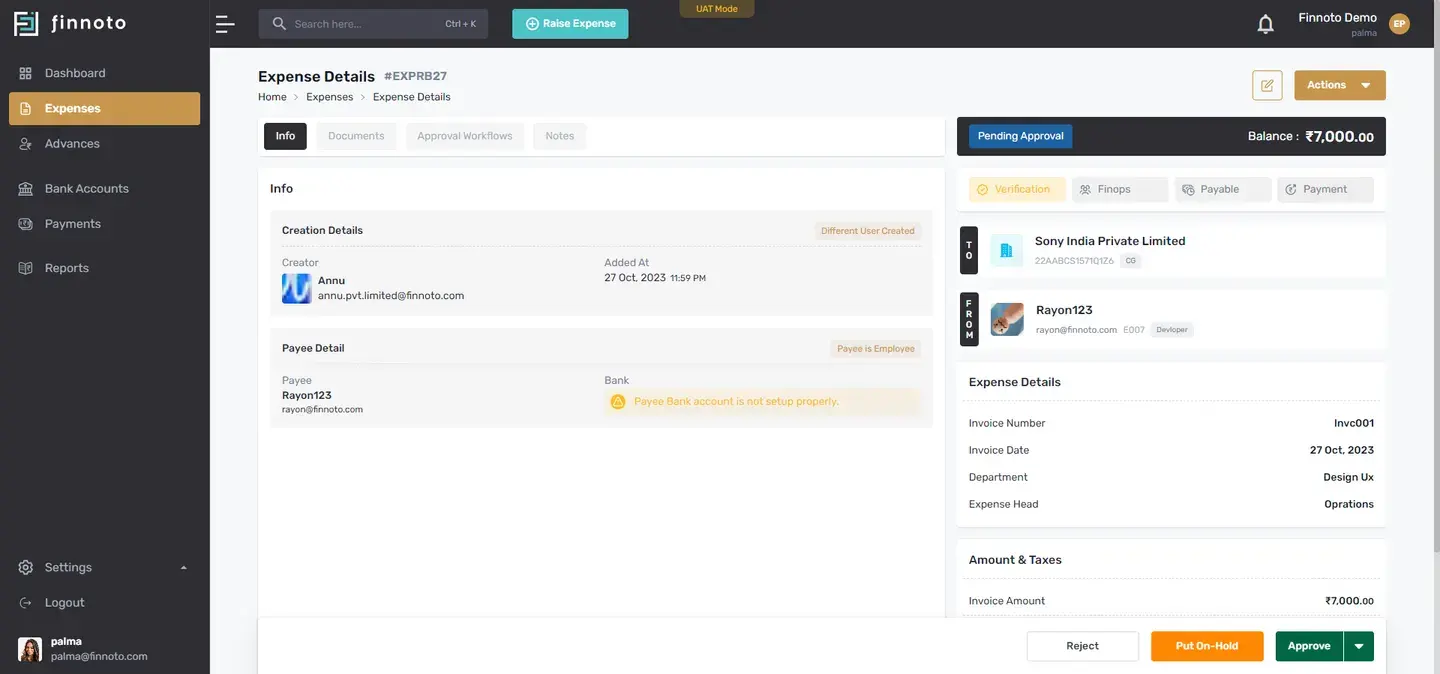Select the Verification stage tab
This screenshot has height=674, width=1440.
[x=1018, y=189]
